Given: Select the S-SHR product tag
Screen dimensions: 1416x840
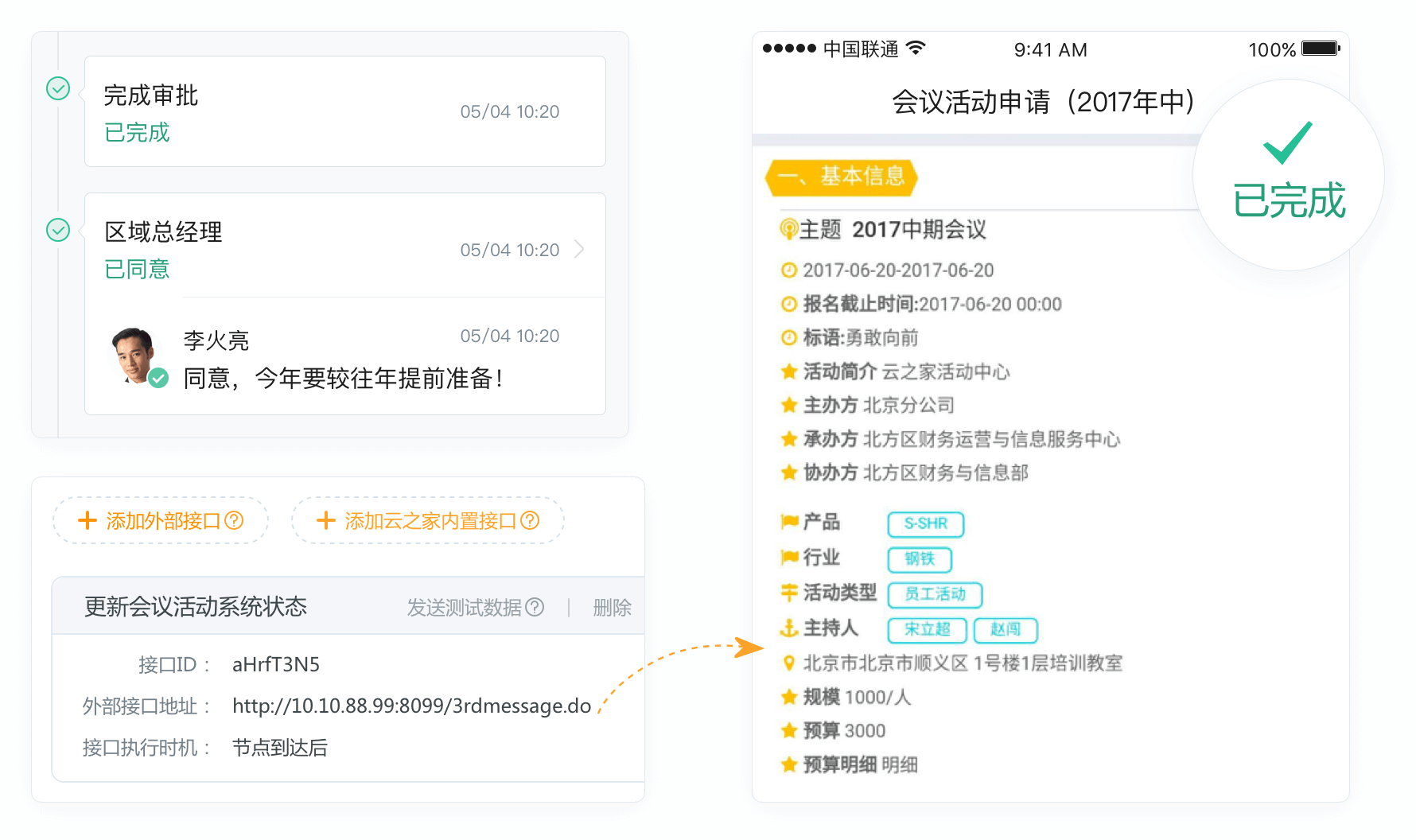Looking at the screenshot, I should click(925, 524).
